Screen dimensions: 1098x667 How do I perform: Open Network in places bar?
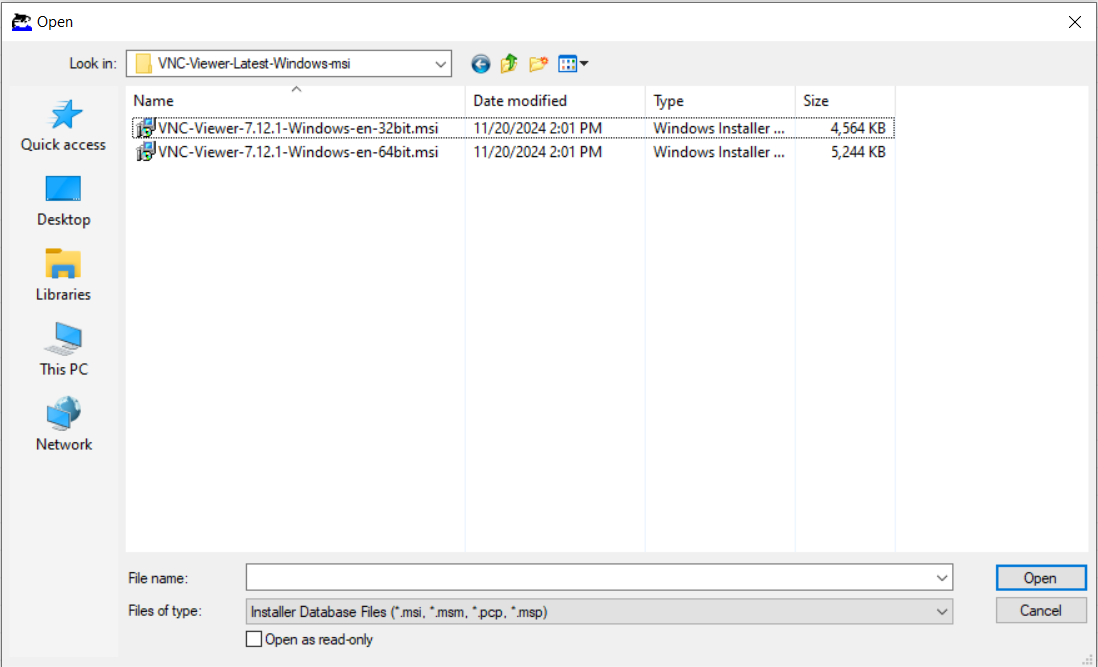click(63, 425)
